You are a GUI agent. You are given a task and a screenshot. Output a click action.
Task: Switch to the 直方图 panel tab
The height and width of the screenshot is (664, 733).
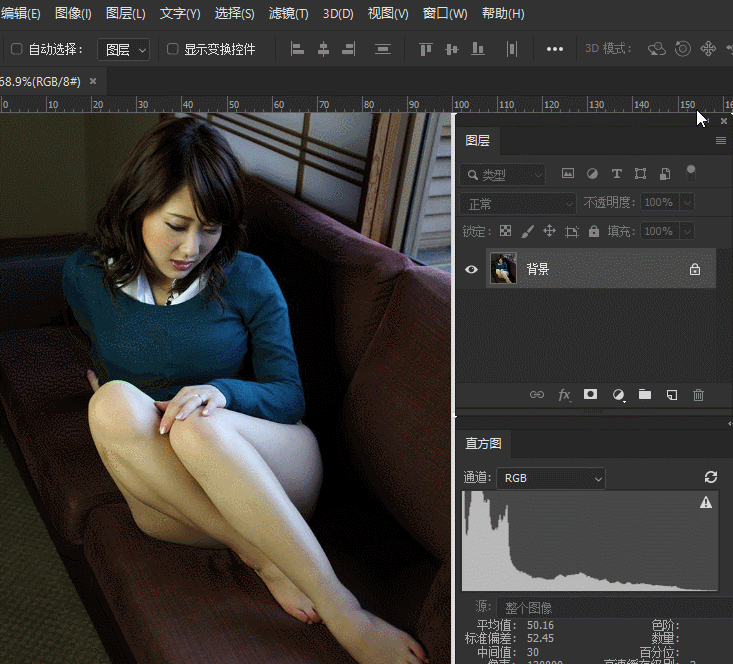[x=483, y=443]
